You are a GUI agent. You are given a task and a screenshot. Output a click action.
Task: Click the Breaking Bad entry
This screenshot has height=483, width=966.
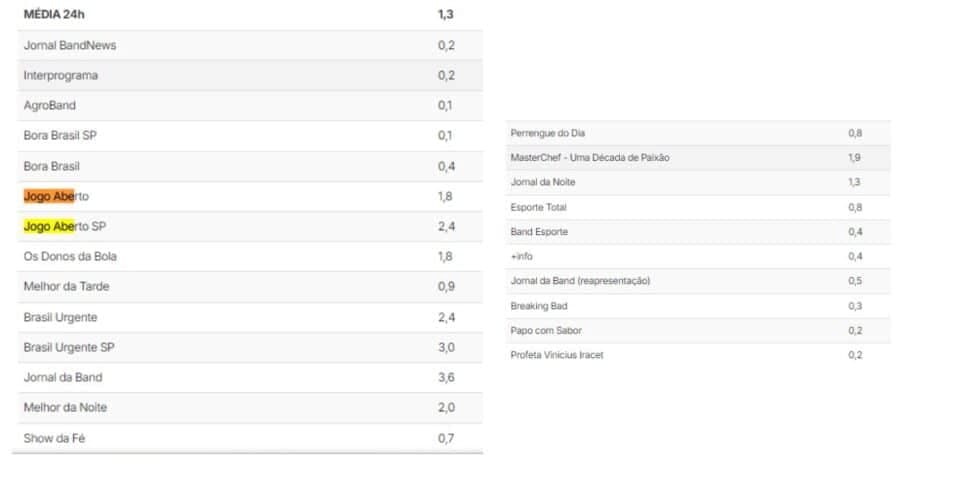pos(698,306)
